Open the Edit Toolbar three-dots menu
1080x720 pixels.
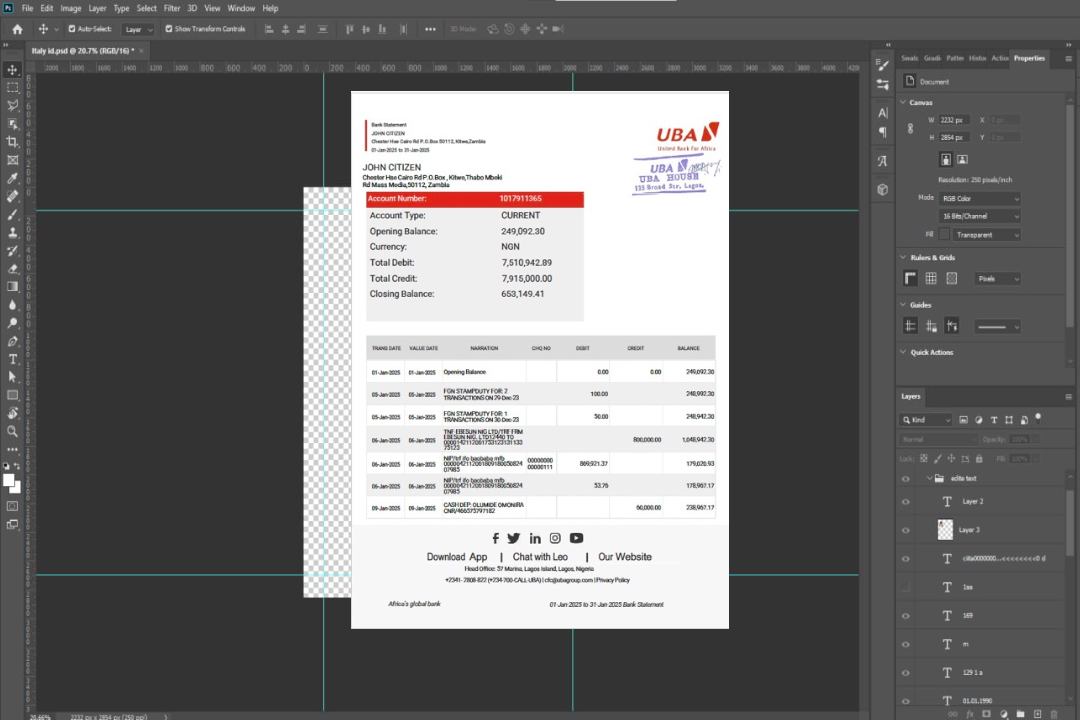point(12,449)
